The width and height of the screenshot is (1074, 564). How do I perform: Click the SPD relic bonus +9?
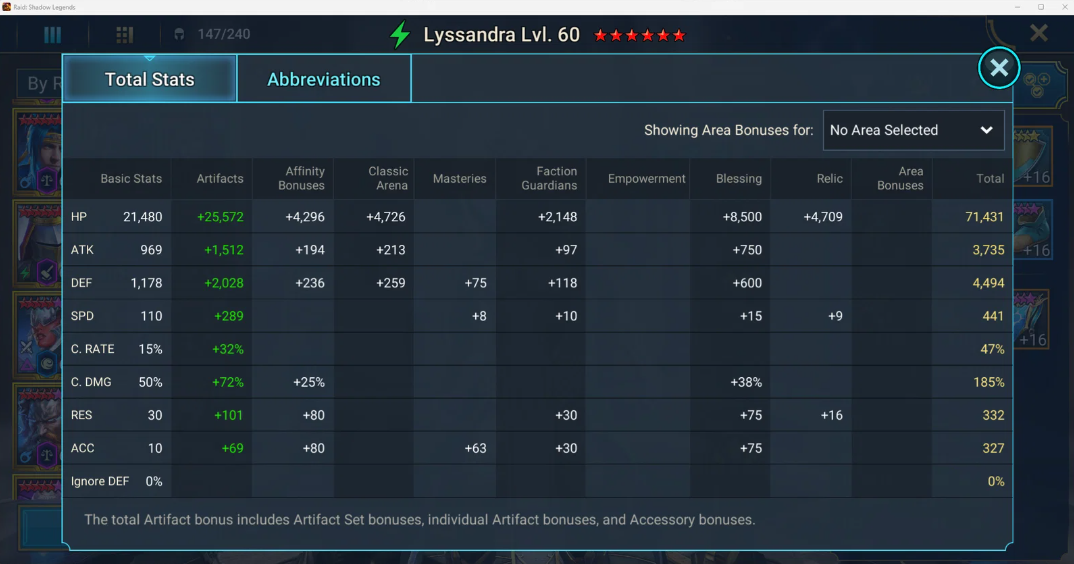pos(835,316)
